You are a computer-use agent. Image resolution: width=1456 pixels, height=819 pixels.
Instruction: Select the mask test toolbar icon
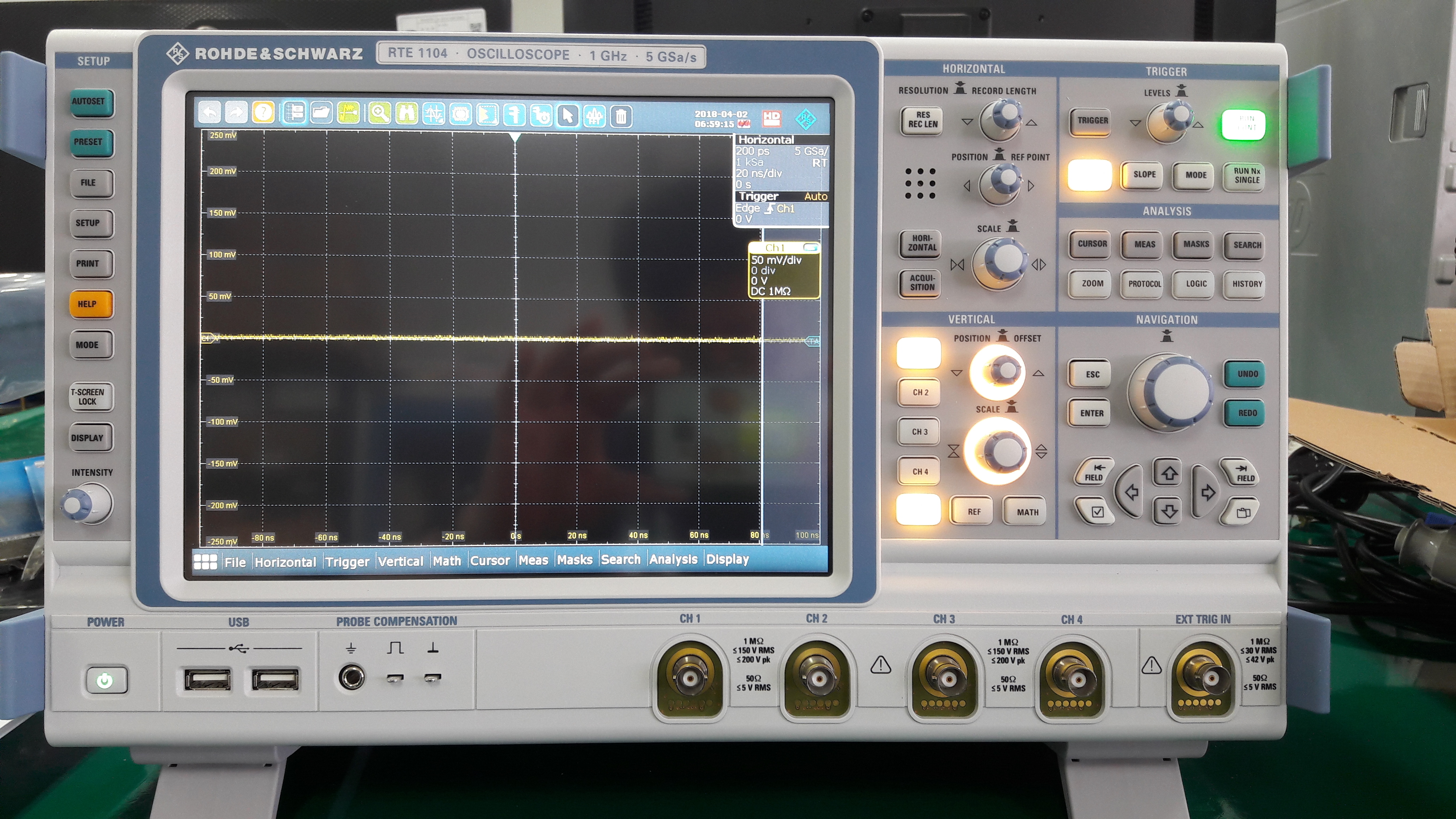(461, 115)
